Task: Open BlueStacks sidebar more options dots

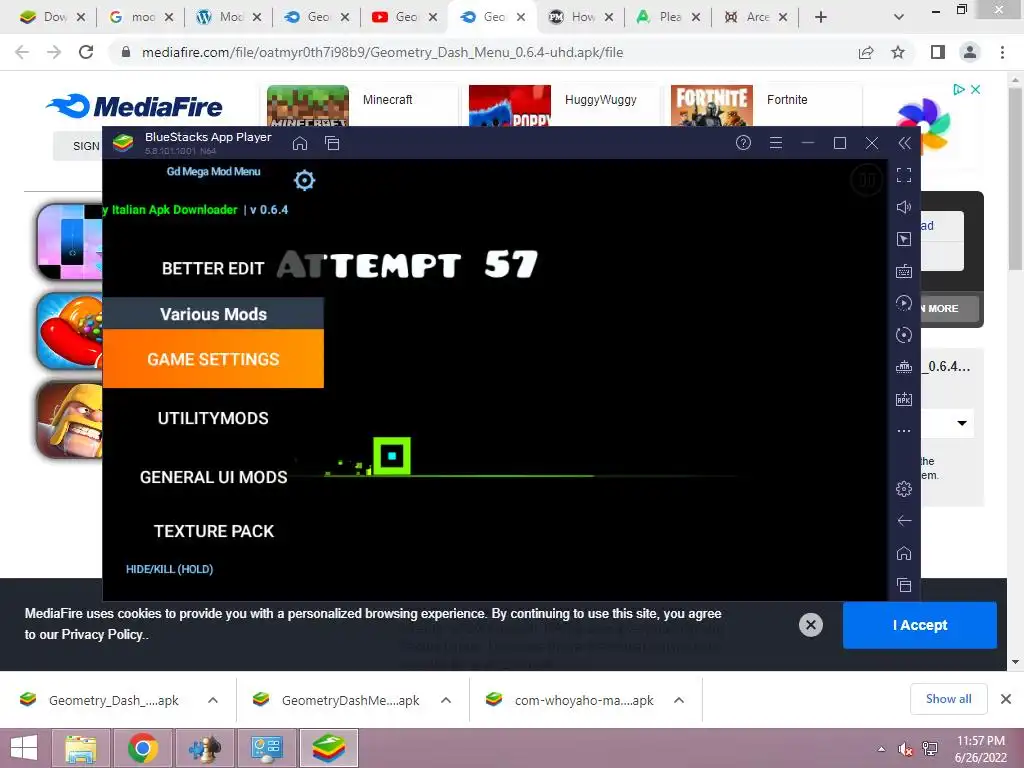Action: coord(904,431)
